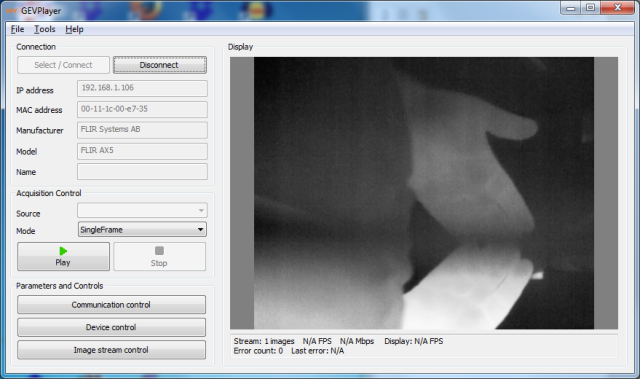Open the Help menu

point(74,29)
